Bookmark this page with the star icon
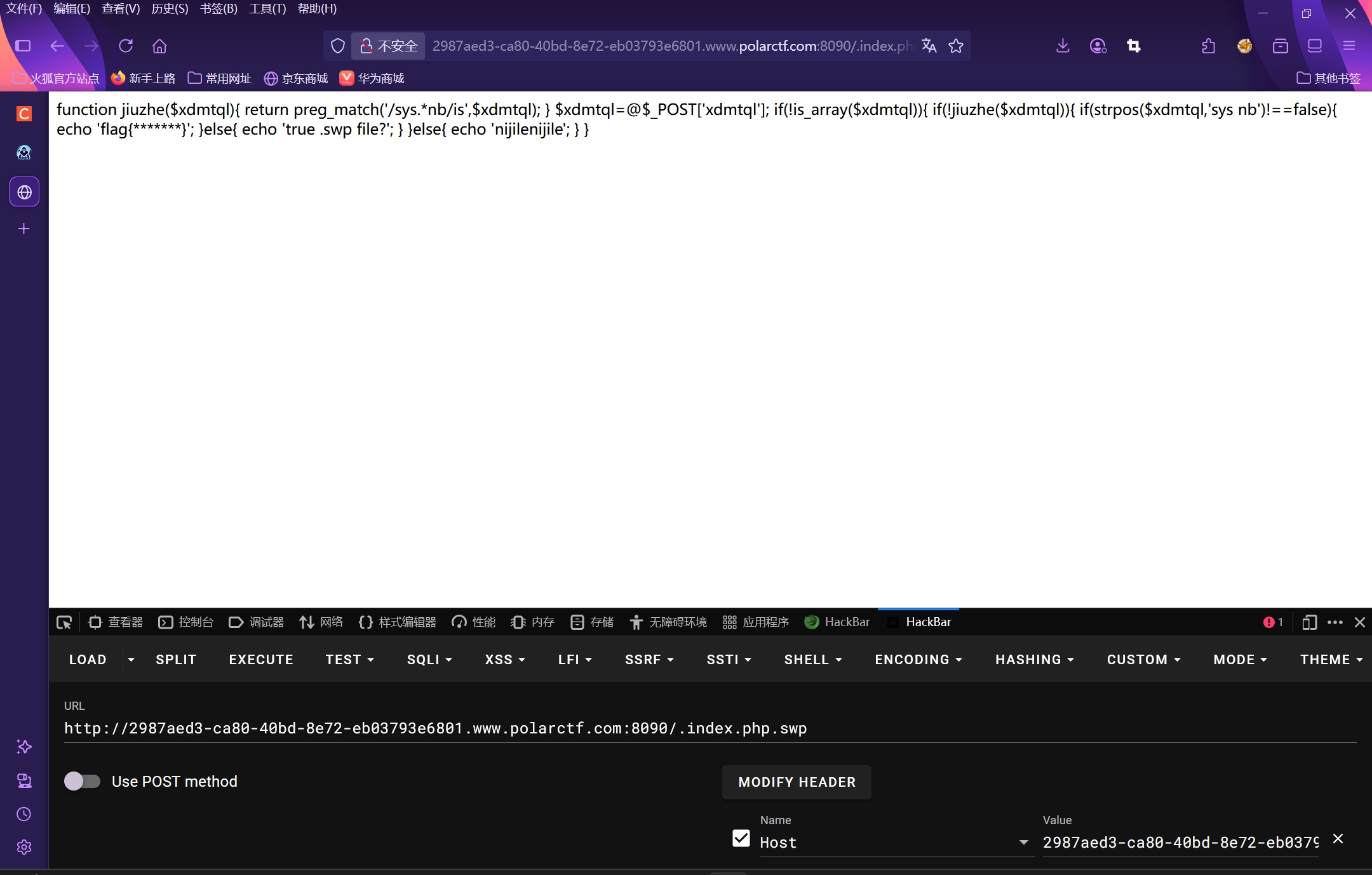The height and width of the screenshot is (875, 1372). (956, 46)
